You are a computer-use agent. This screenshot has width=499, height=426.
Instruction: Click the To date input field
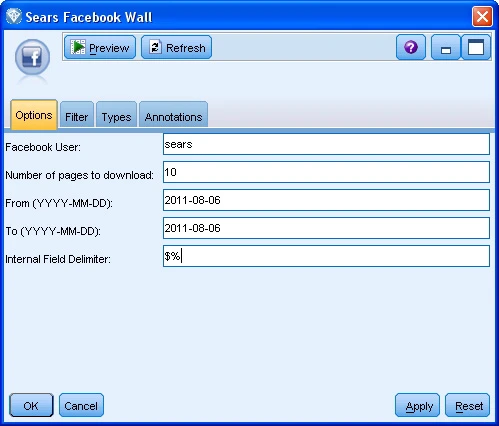(326, 228)
